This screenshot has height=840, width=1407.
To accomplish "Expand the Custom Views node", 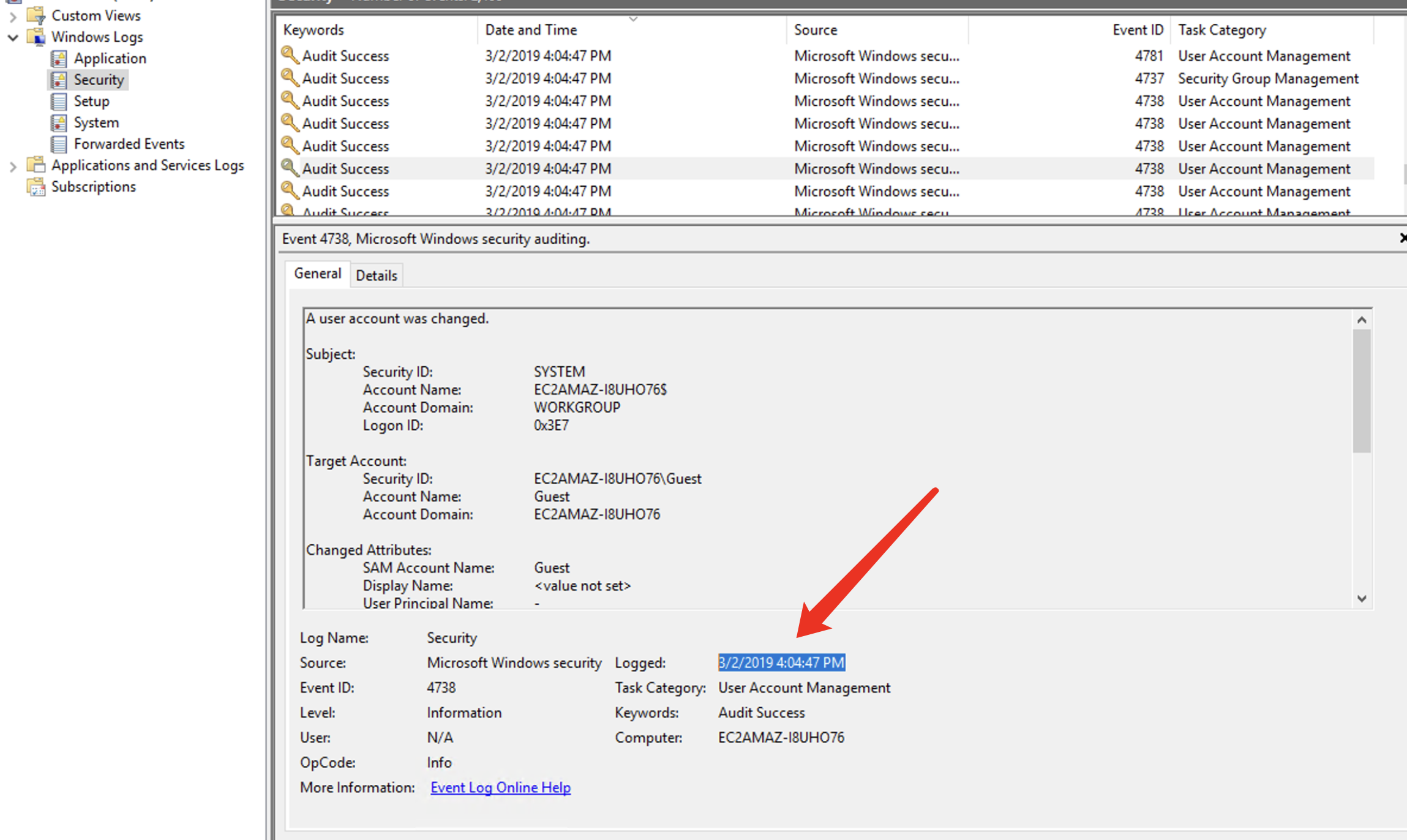I will (13, 16).
